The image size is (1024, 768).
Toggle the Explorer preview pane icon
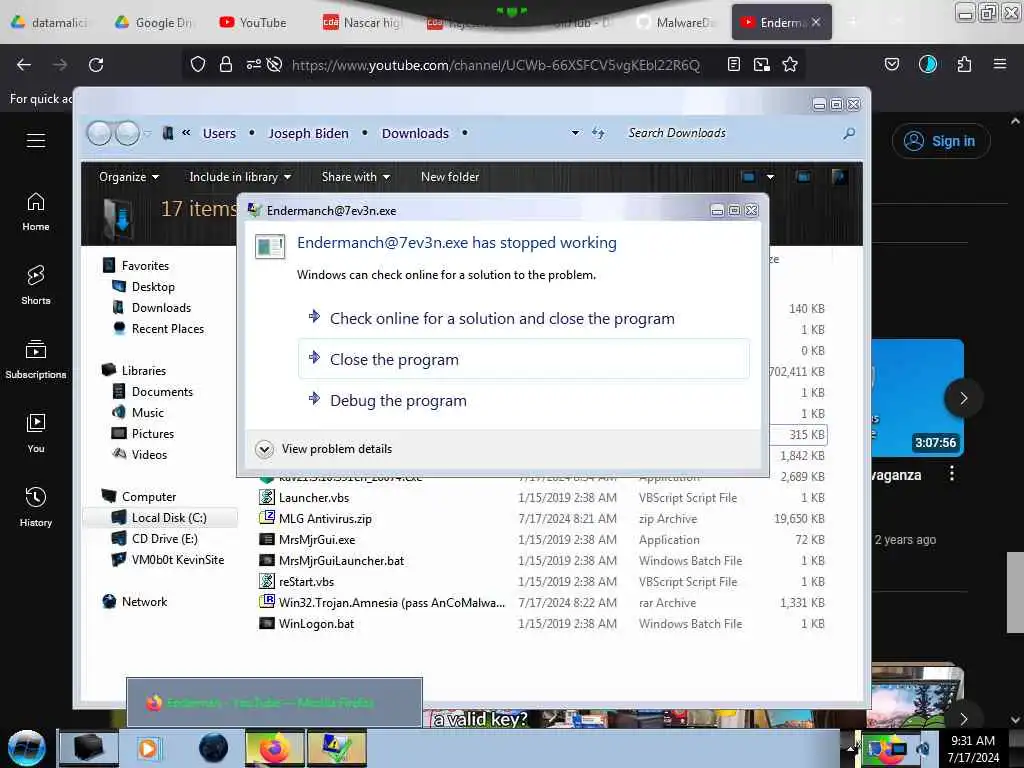pos(803,177)
